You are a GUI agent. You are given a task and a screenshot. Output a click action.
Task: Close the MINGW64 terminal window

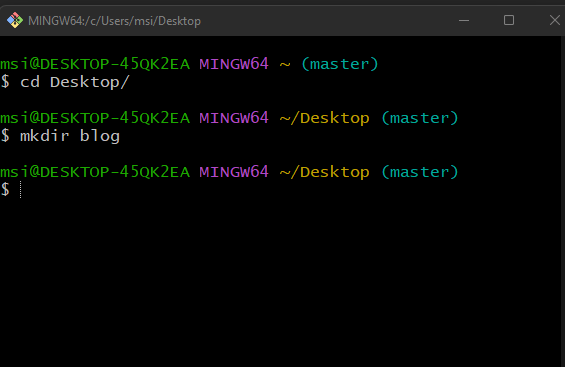[x=554, y=21]
